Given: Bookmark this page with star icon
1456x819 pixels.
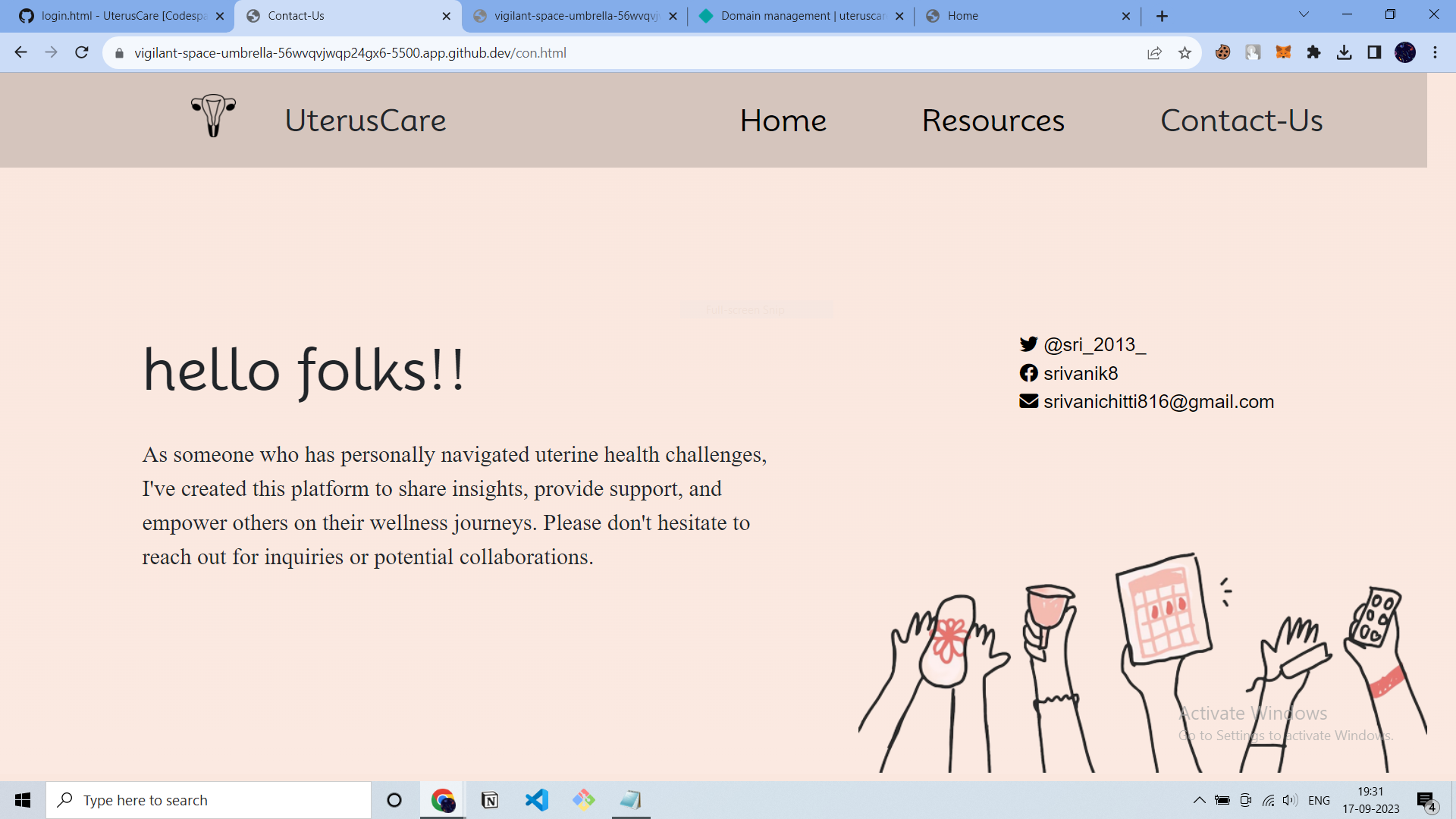Looking at the screenshot, I should 1185,53.
